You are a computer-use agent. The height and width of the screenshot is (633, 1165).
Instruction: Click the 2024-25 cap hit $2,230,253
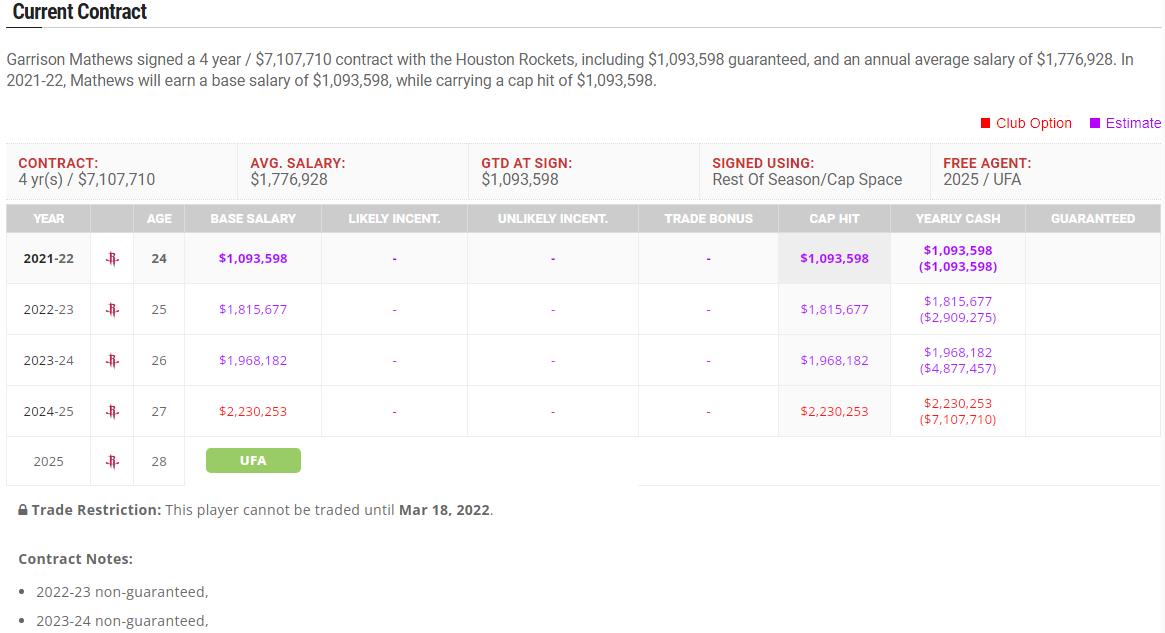click(x=834, y=412)
